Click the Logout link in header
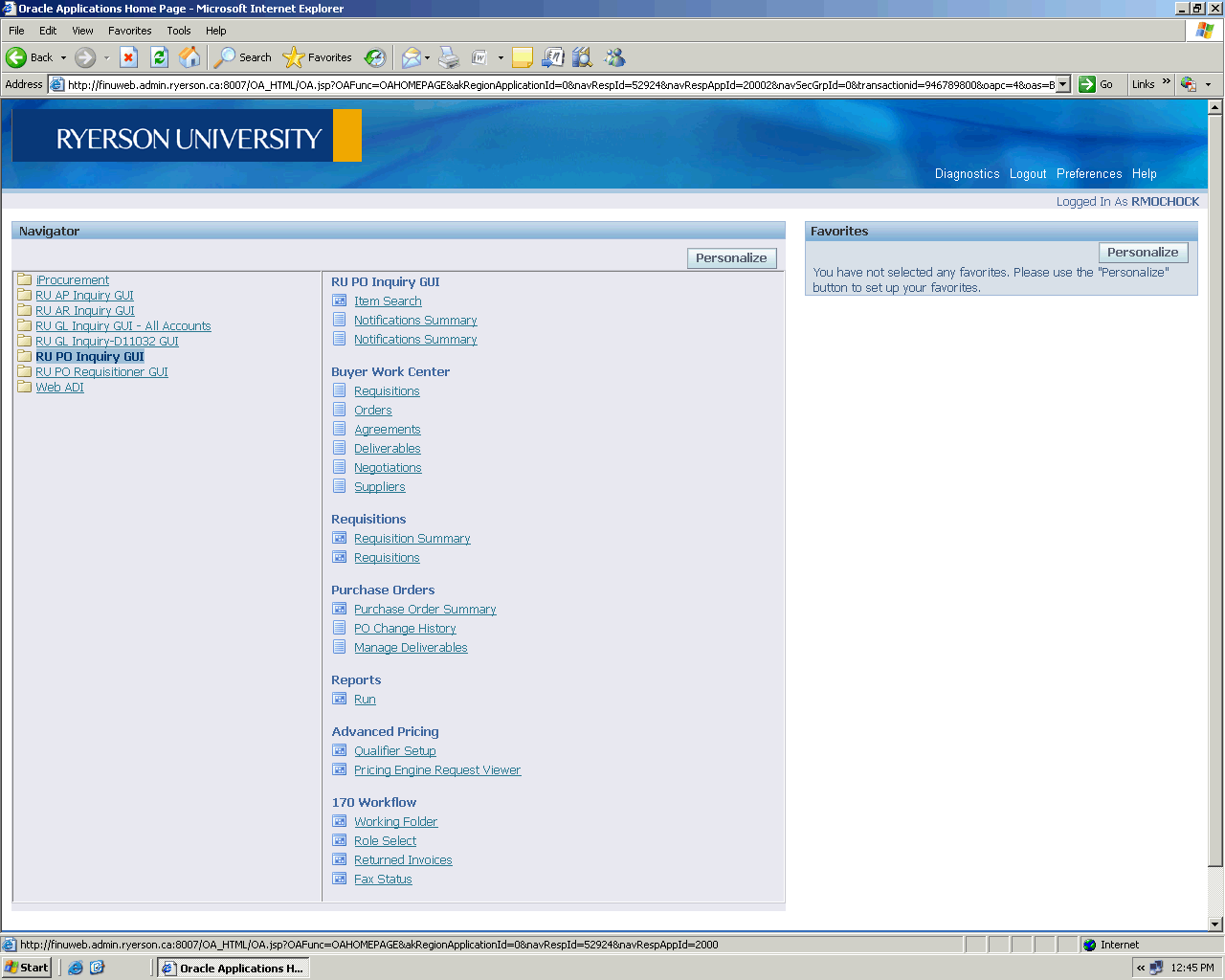The image size is (1225, 980). click(x=1027, y=174)
